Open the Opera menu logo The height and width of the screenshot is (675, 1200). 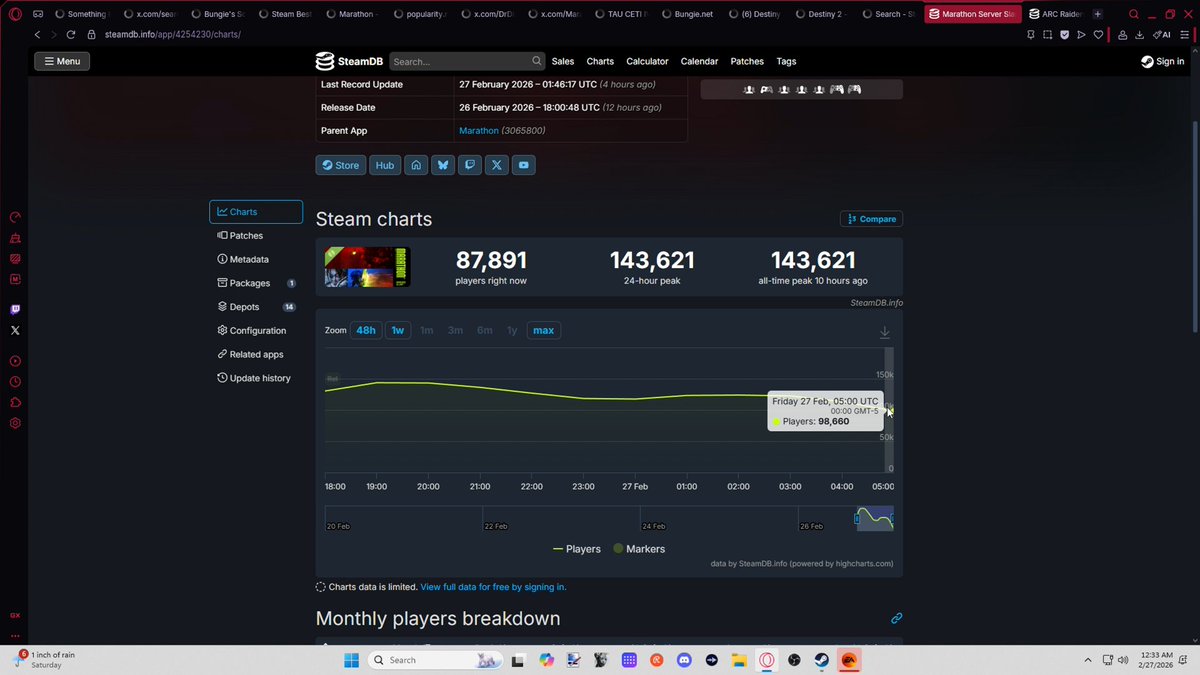tap(14, 14)
